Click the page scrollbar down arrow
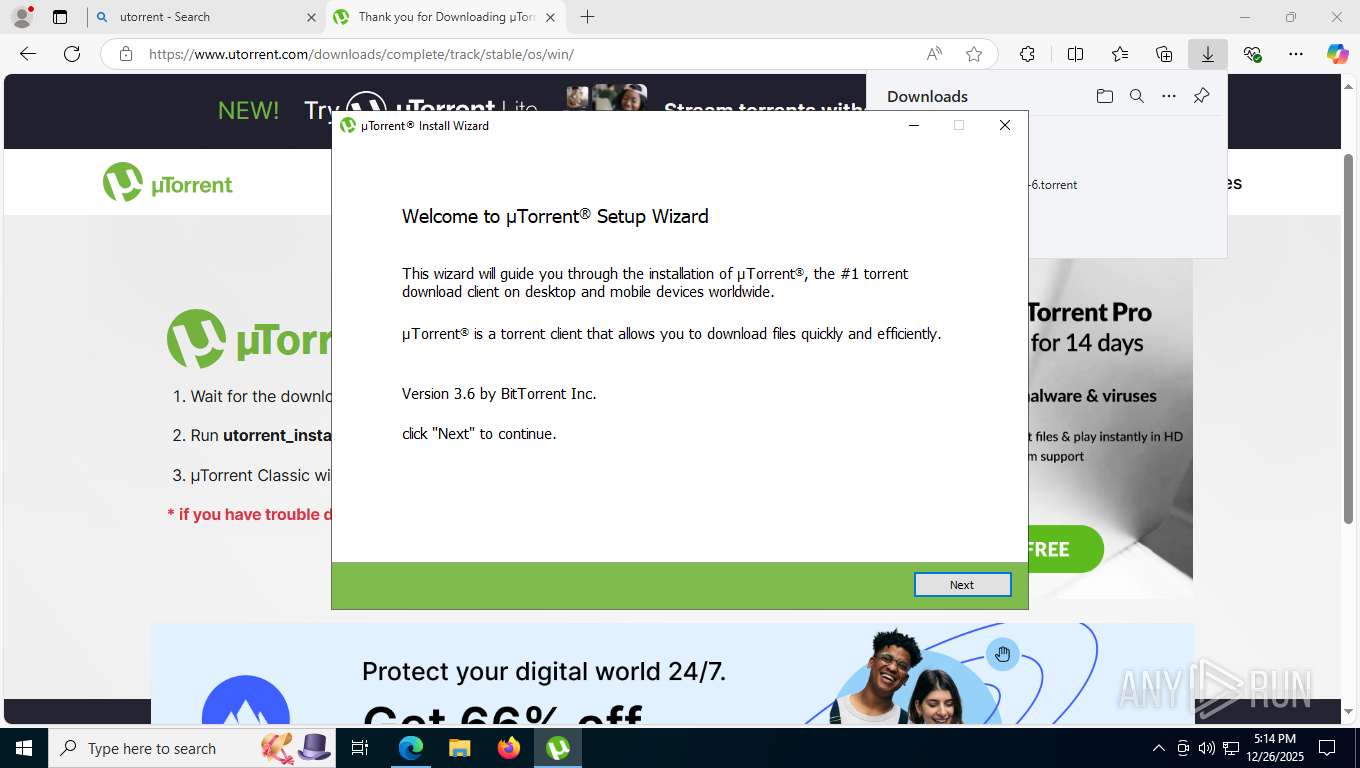 click(x=1348, y=711)
